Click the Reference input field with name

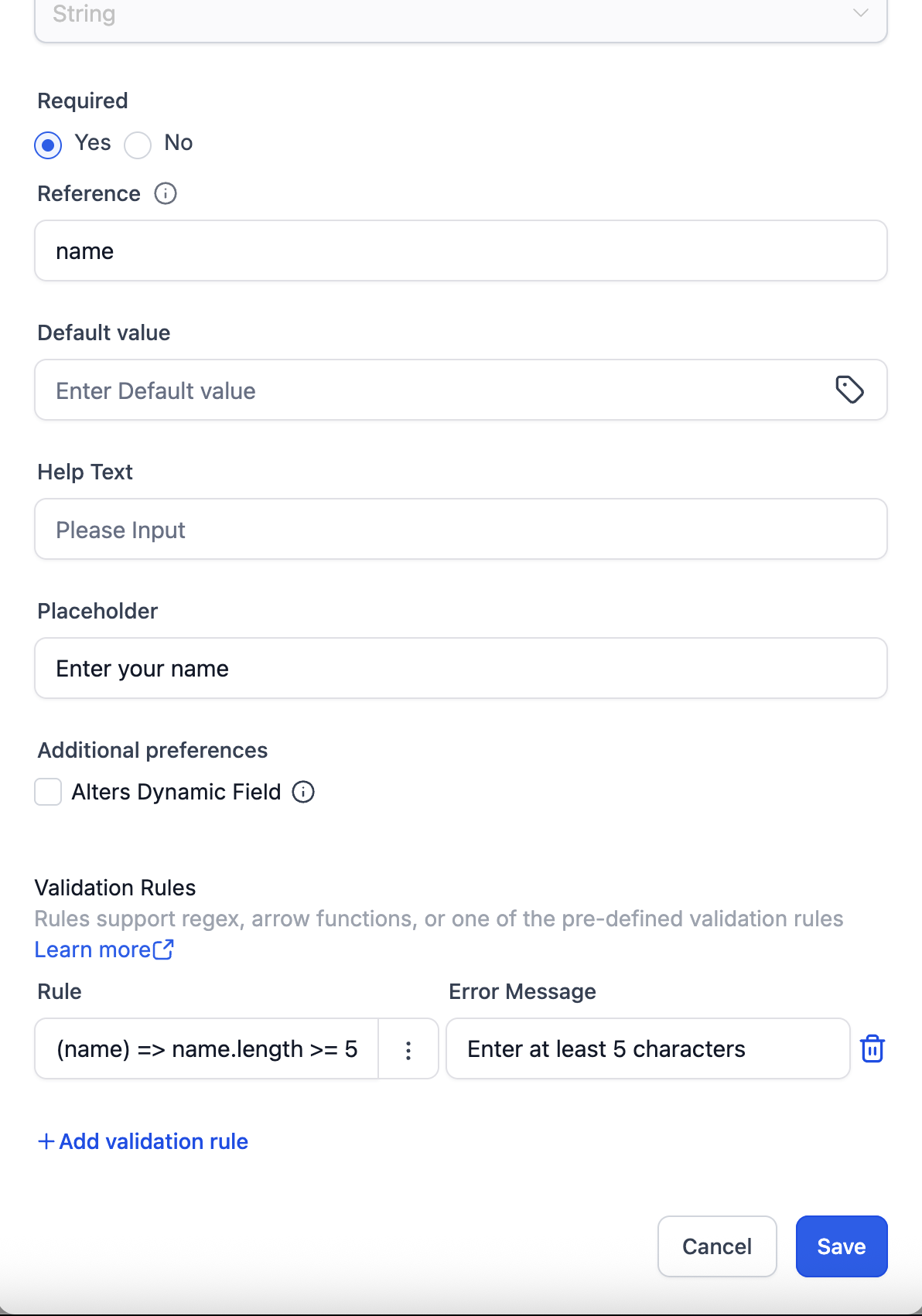pos(460,251)
